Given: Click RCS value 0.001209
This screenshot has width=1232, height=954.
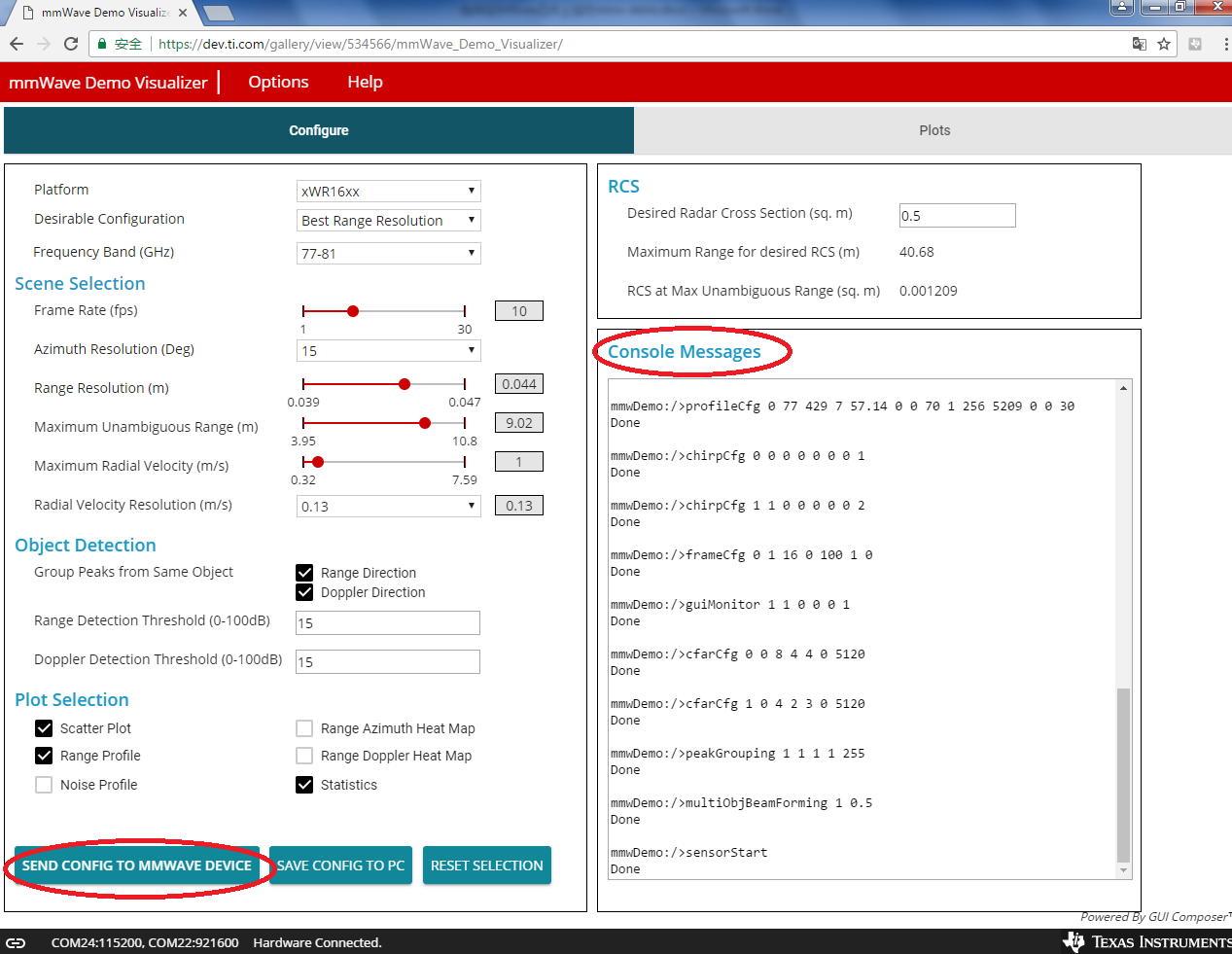Looking at the screenshot, I should pyautogui.click(x=928, y=291).
